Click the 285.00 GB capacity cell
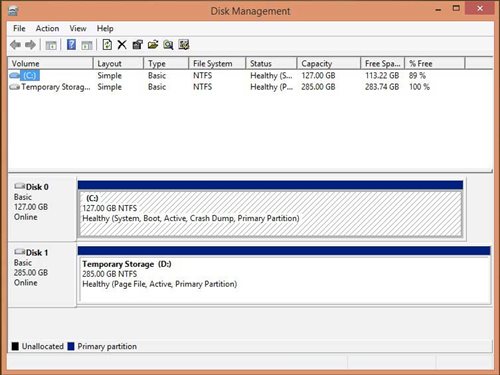Viewport: 500px width, 375px height. (x=318, y=87)
